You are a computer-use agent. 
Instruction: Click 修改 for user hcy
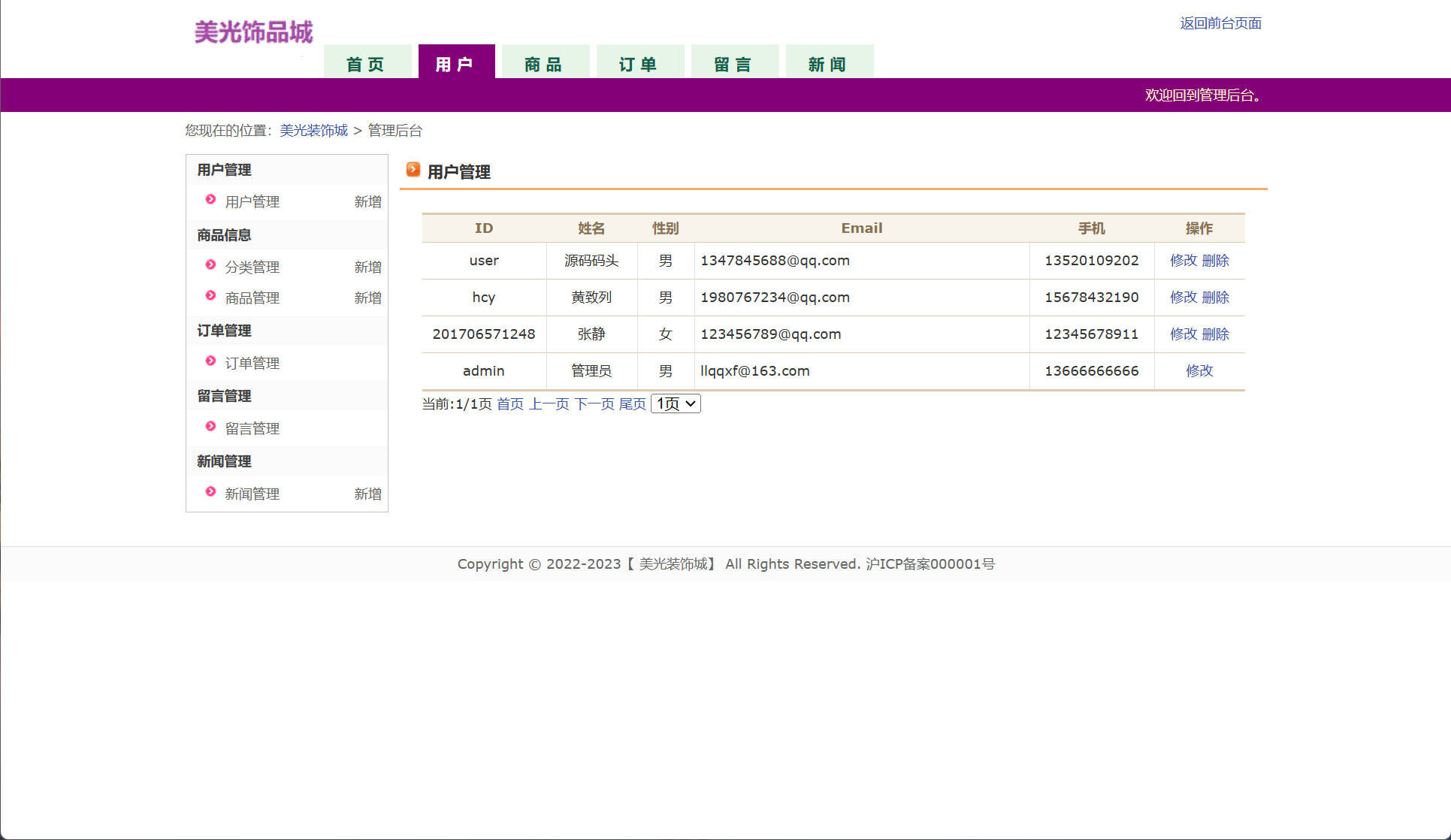click(1183, 298)
